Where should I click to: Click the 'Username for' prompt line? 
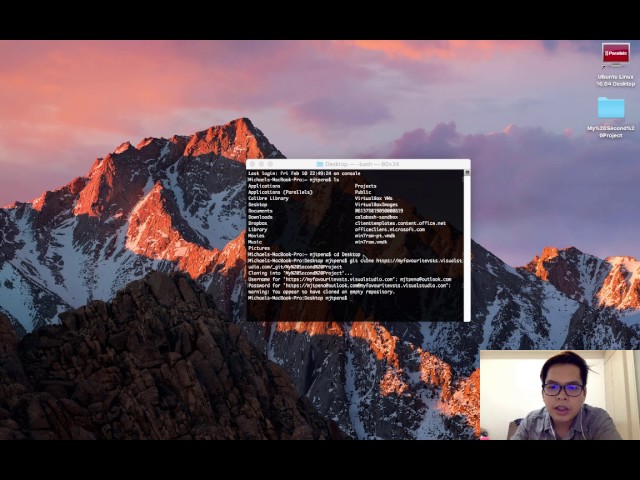[349, 280]
